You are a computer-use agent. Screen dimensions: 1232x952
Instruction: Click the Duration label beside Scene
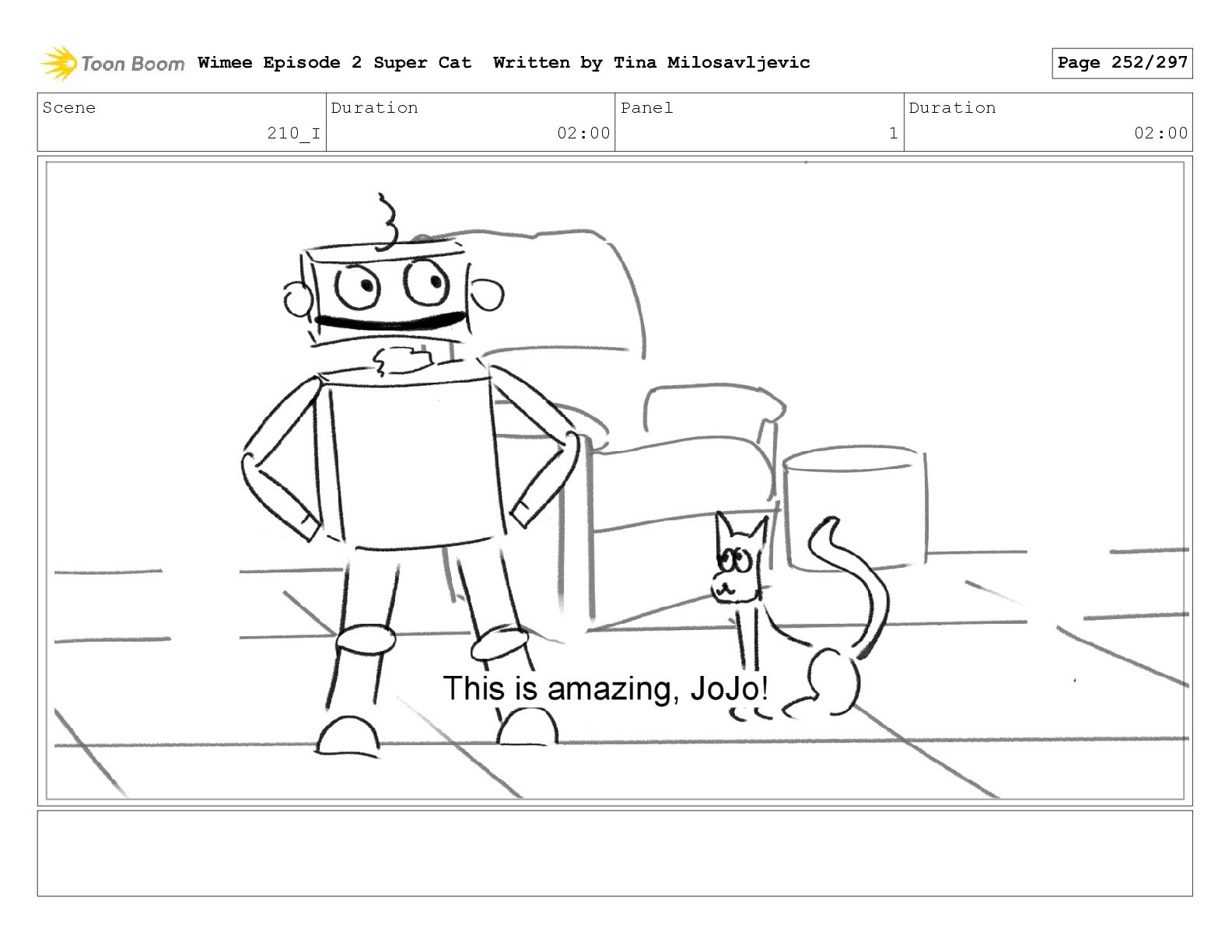374,107
